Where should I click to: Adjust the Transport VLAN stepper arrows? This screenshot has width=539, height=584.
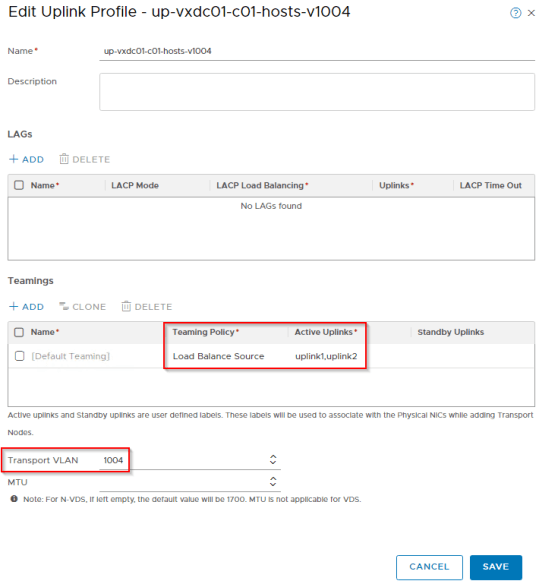tap(273, 460)
